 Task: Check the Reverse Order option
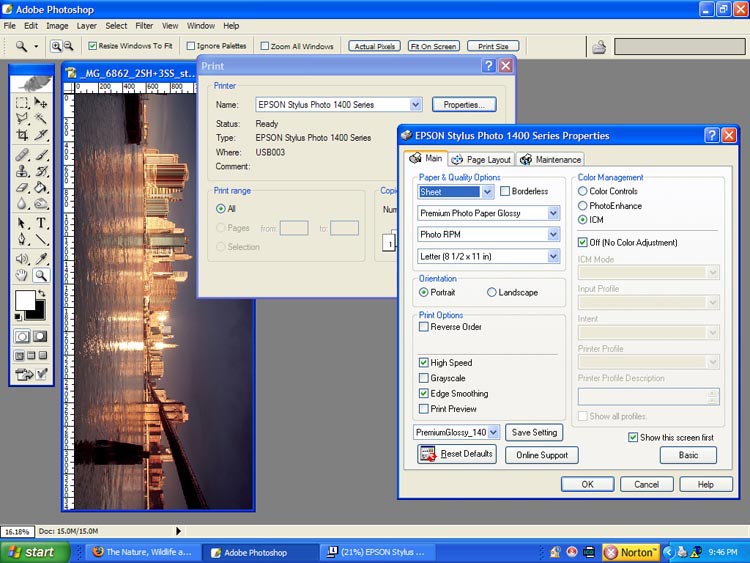tap(423, 327)
